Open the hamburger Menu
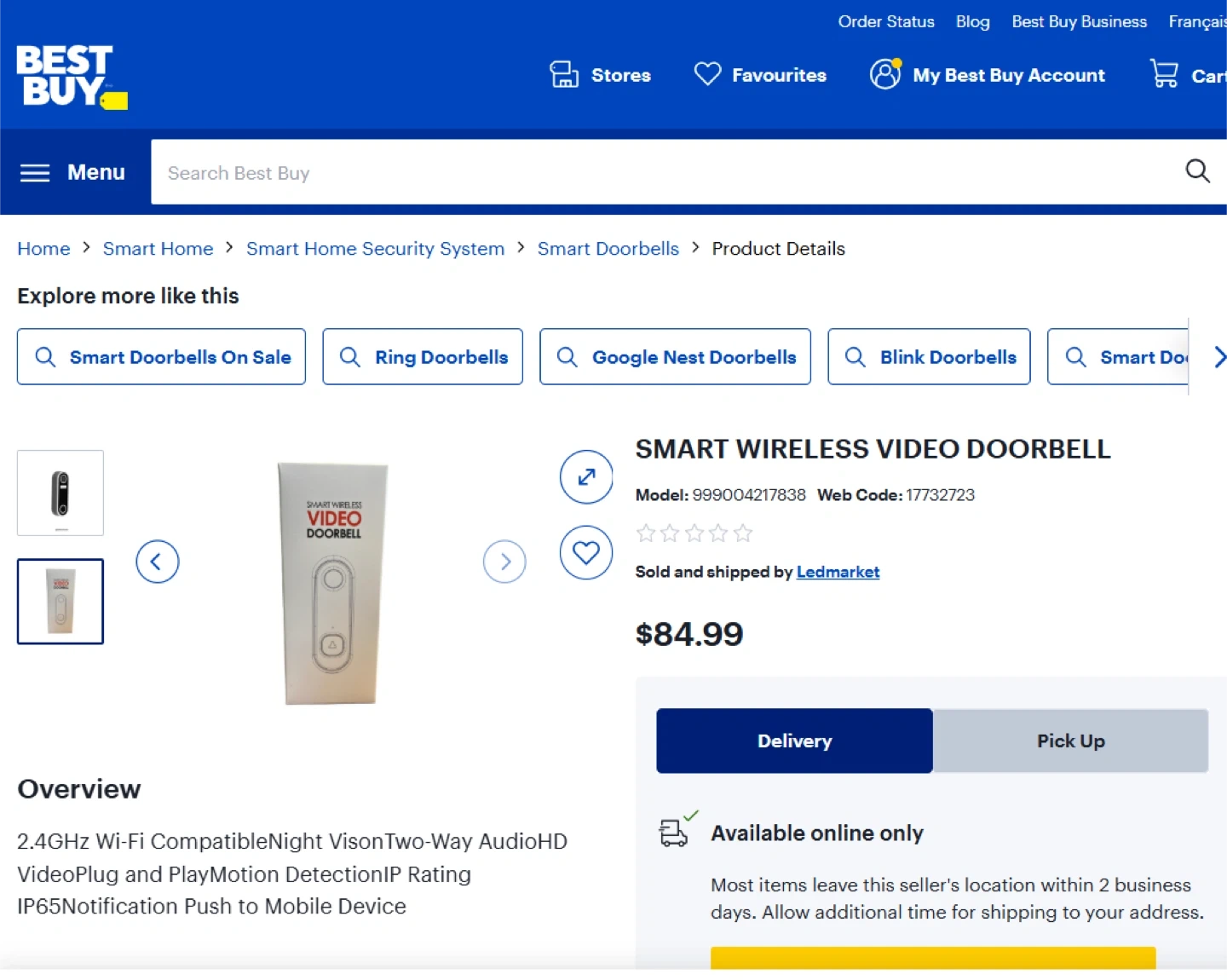The height and width of the screenshot is (980, 1227). coord(73,173)
